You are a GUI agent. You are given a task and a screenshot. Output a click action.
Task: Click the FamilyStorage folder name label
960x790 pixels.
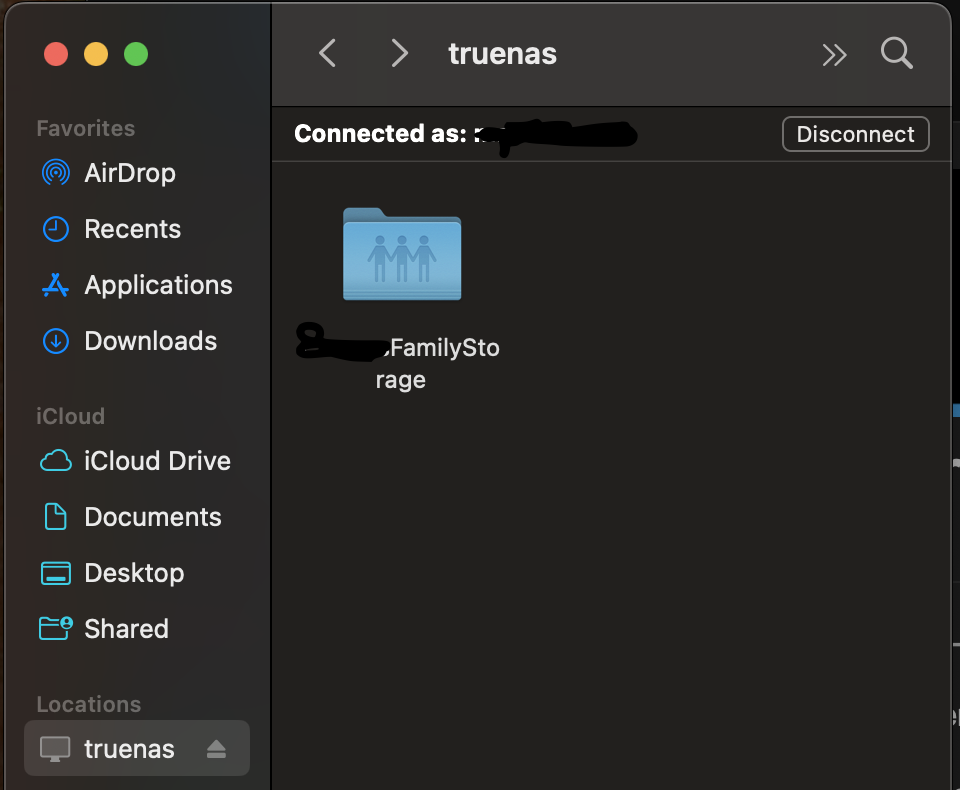point(399,363)
